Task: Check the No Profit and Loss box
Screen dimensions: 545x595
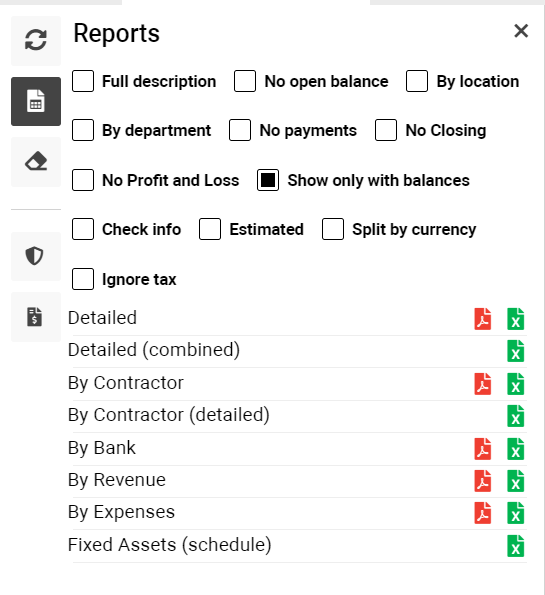Action: [x=83, y=180]
